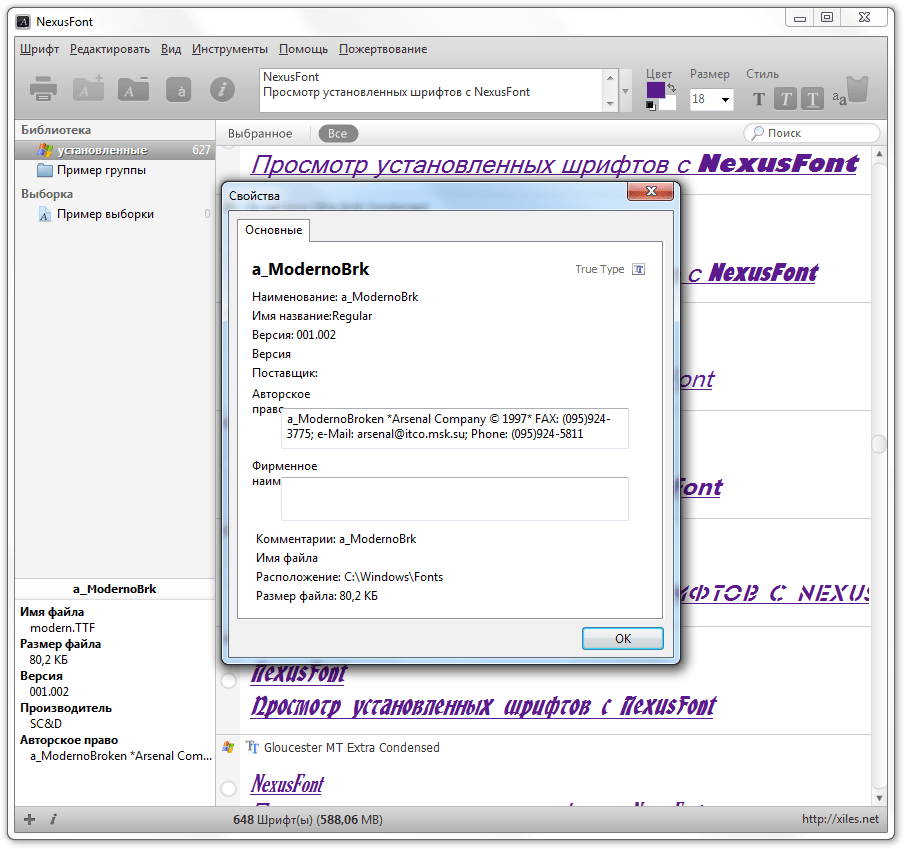The height and width of the screenshot is (849, 905).
Task: Click the Расположение C:\Windows\Fonts line
Action: [x=349, y=577]
